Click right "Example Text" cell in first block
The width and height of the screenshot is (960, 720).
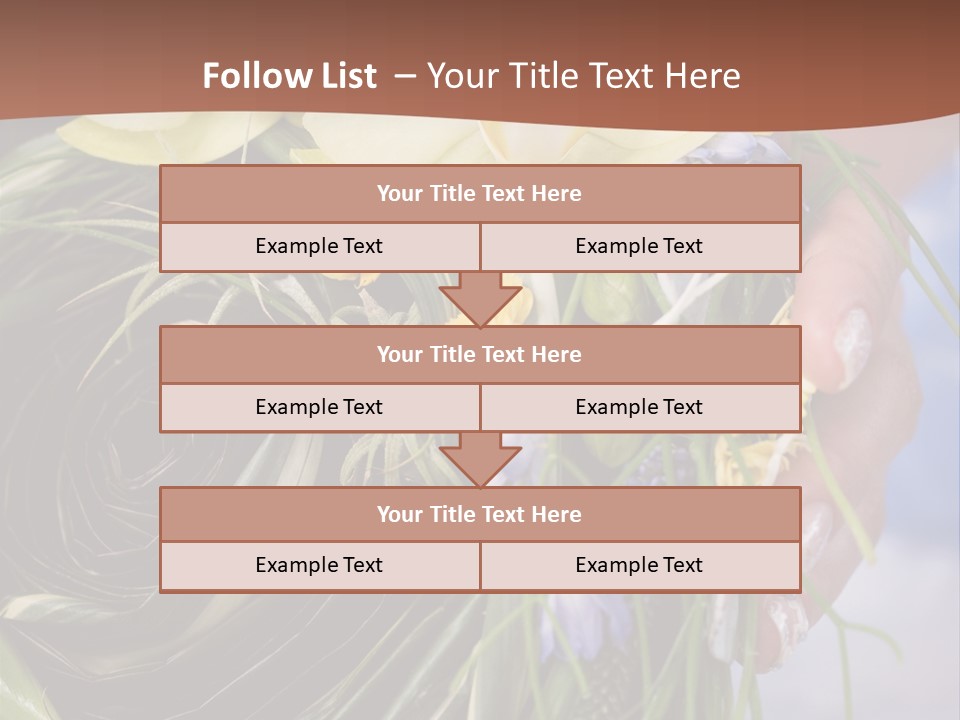coord(639,246)
